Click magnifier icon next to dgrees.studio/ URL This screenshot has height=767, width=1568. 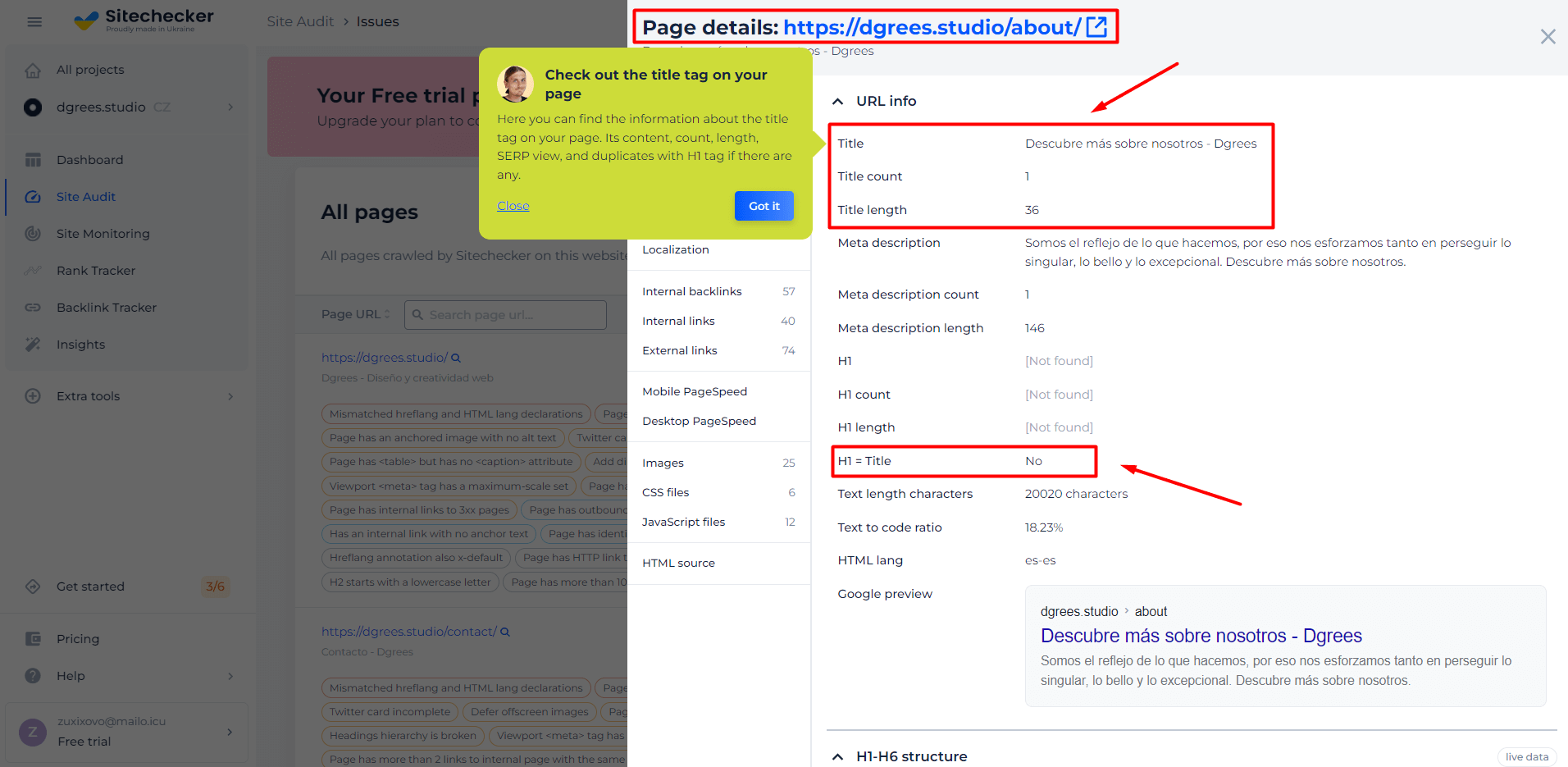[x=456, y=358]
